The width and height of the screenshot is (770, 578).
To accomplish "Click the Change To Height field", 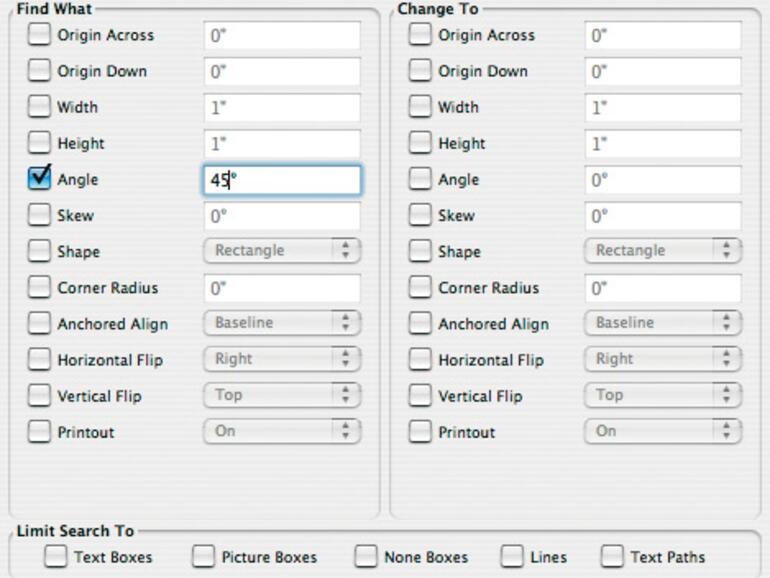I will pos(662,144).
